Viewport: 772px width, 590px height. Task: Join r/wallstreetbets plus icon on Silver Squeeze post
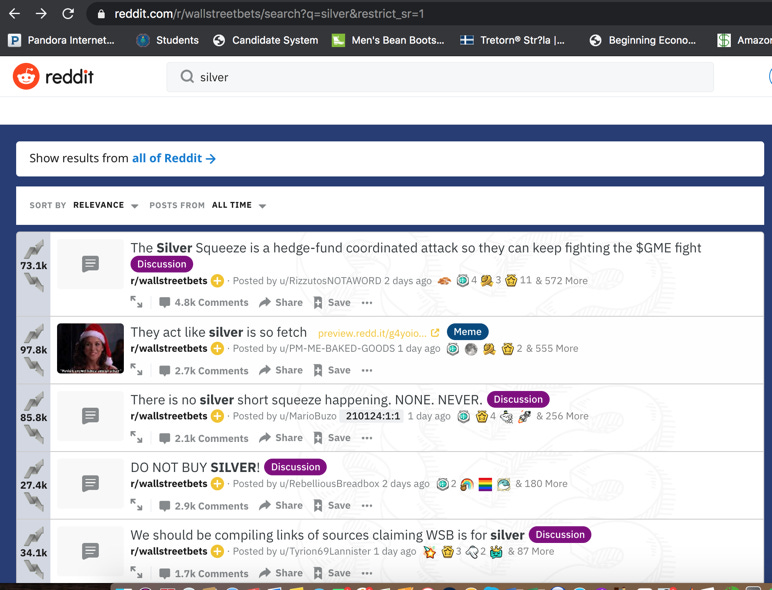click(x=217, y=281)
